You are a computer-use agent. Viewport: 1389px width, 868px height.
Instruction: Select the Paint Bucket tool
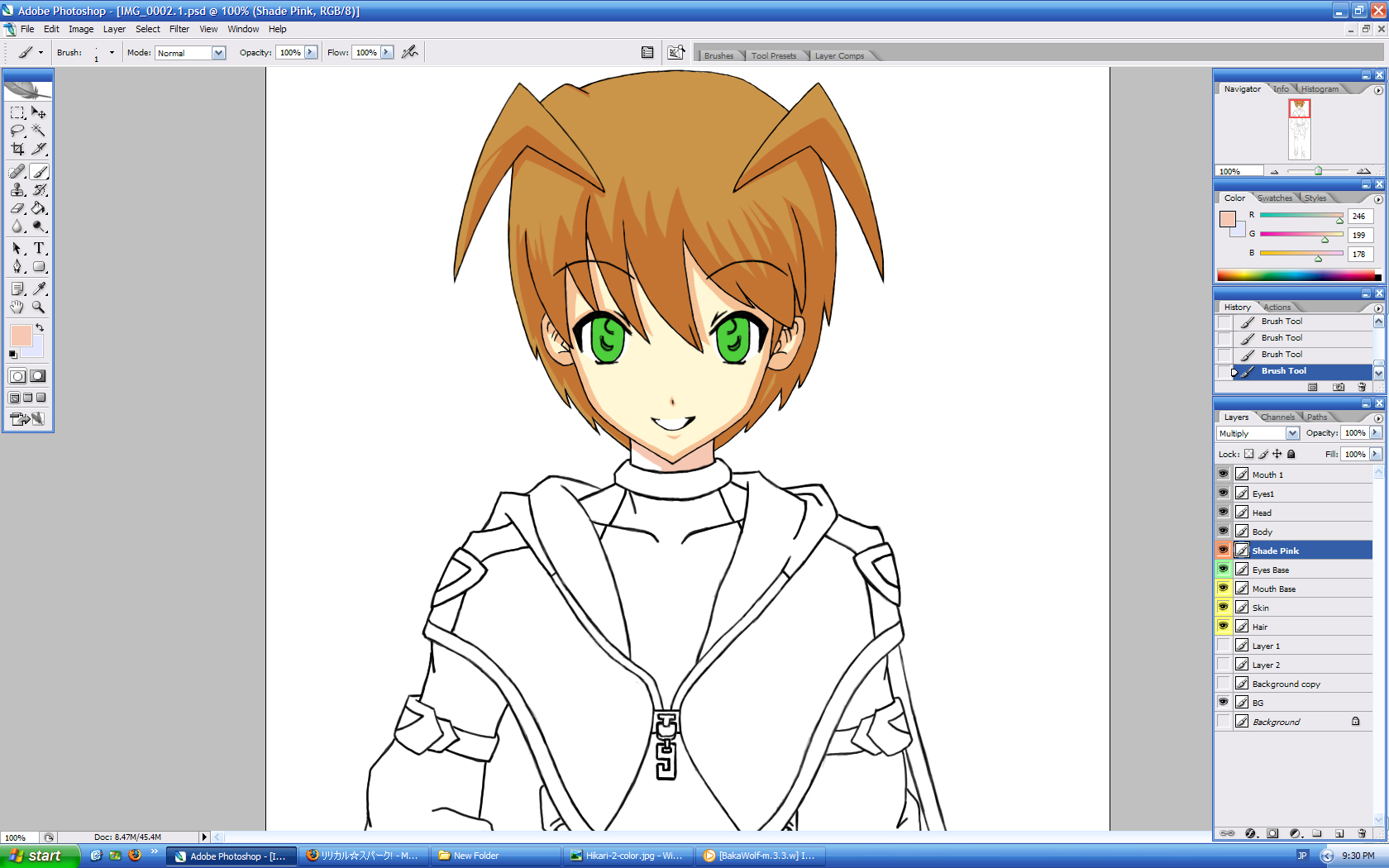click(x=39, y=208)
